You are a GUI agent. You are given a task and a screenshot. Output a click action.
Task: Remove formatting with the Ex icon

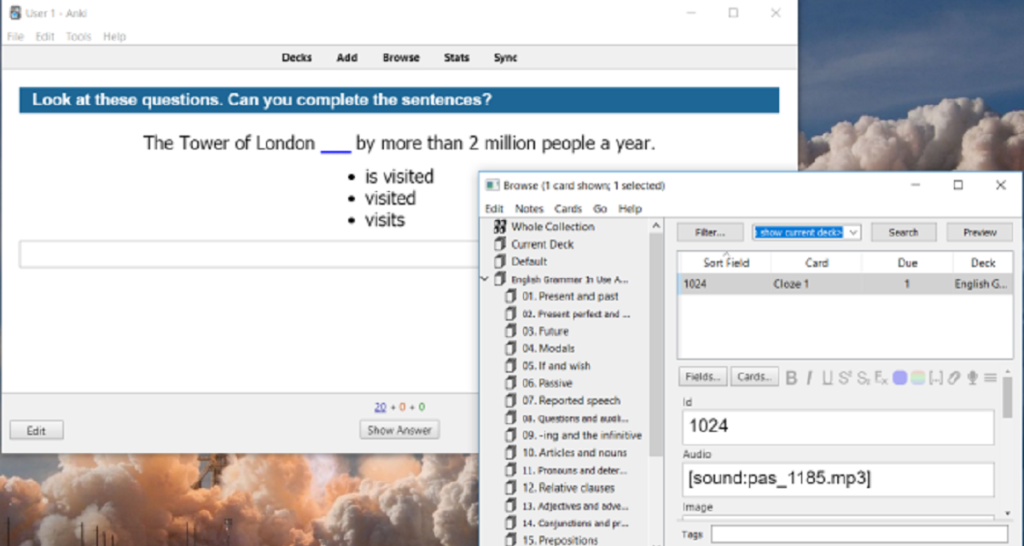coord(881,378)
